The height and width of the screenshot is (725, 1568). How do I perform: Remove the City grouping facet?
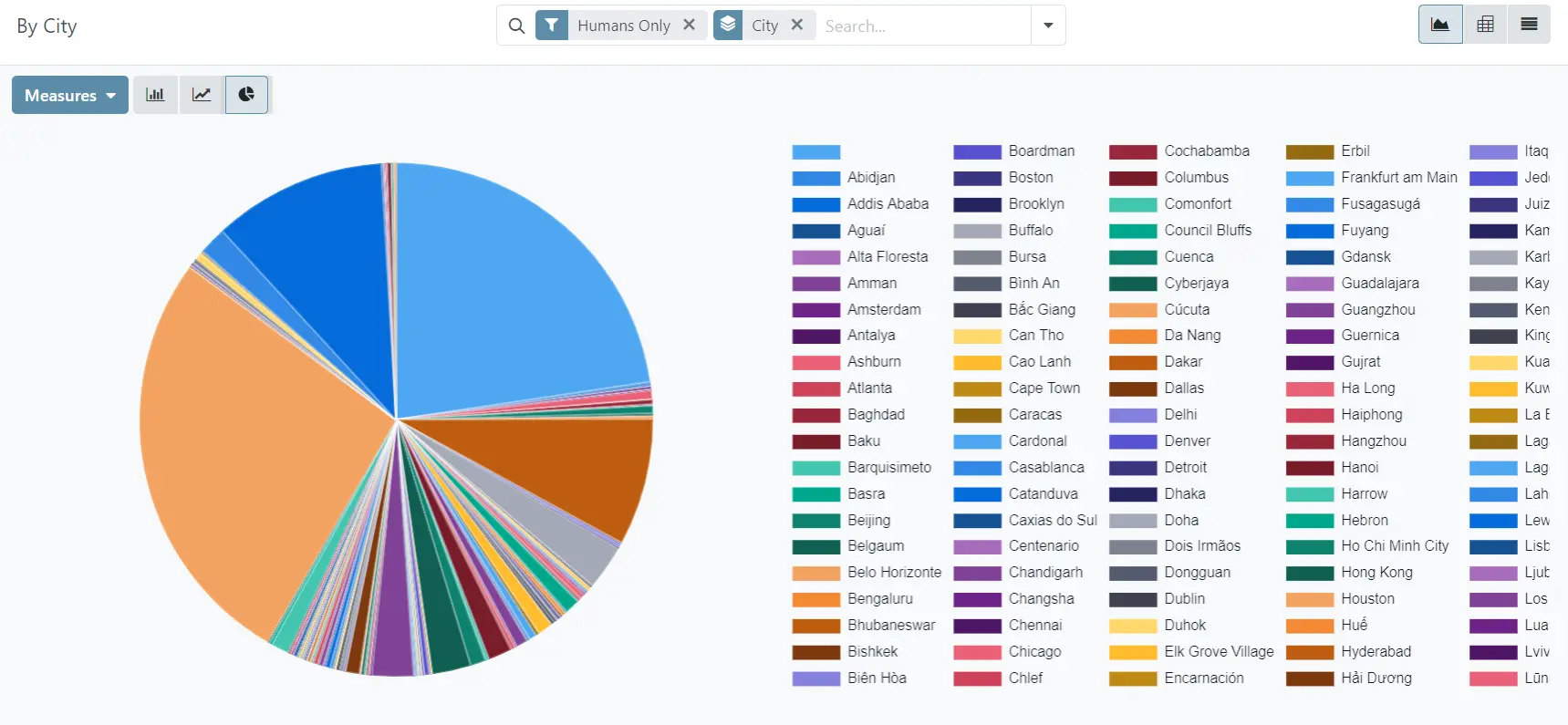point(797,25)
